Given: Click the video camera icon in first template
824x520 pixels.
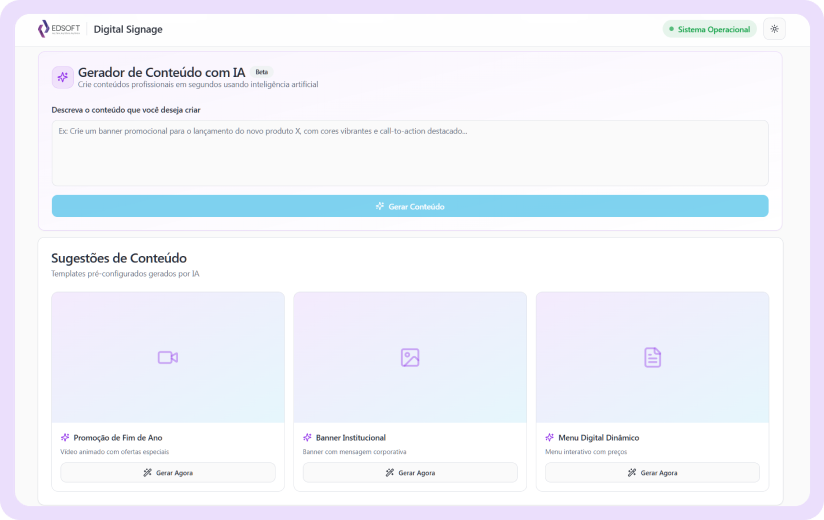Looking at the screenshot, I should pos(167,357).
